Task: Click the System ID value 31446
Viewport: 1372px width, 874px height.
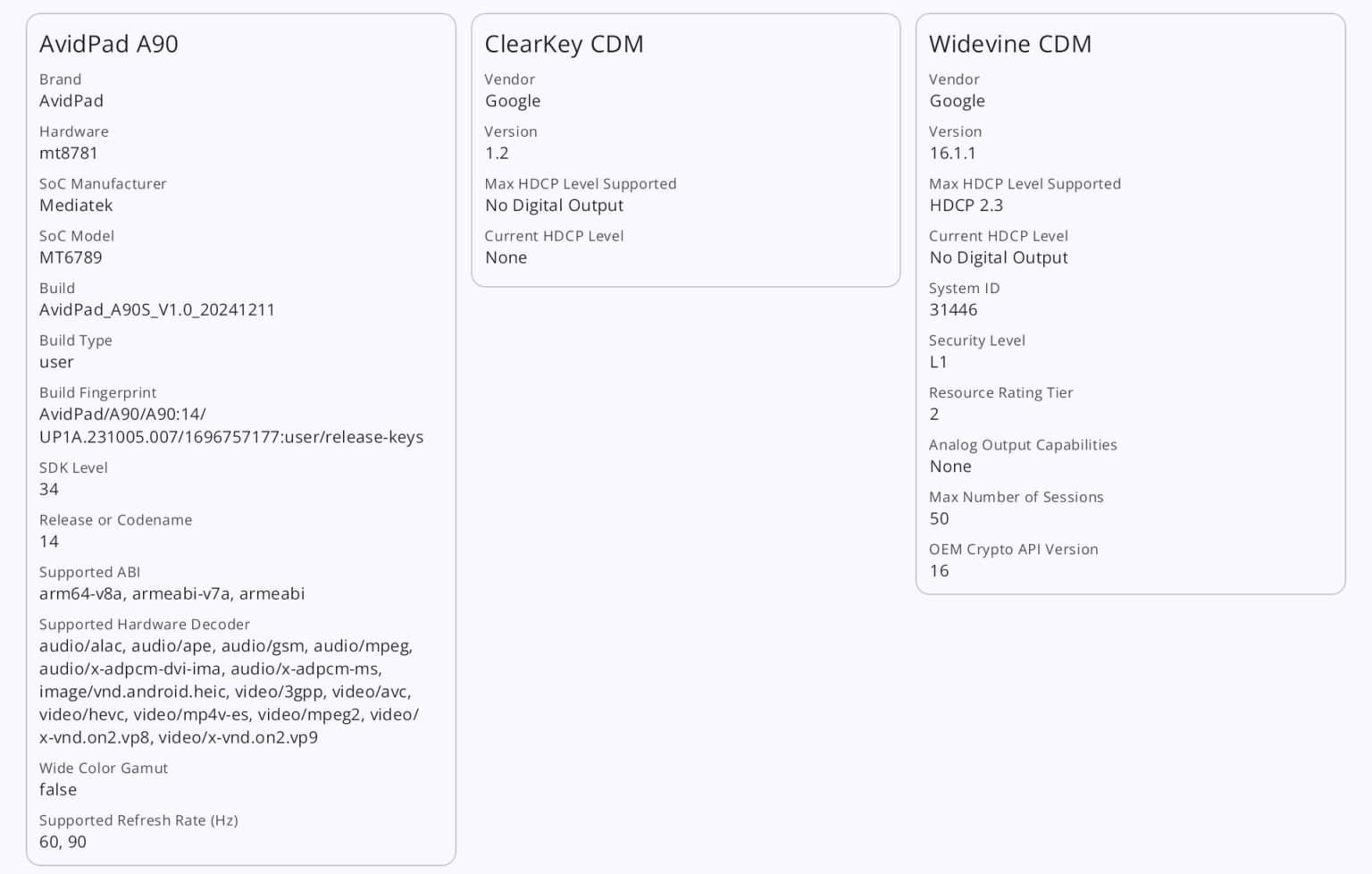Action: point(953,309)
